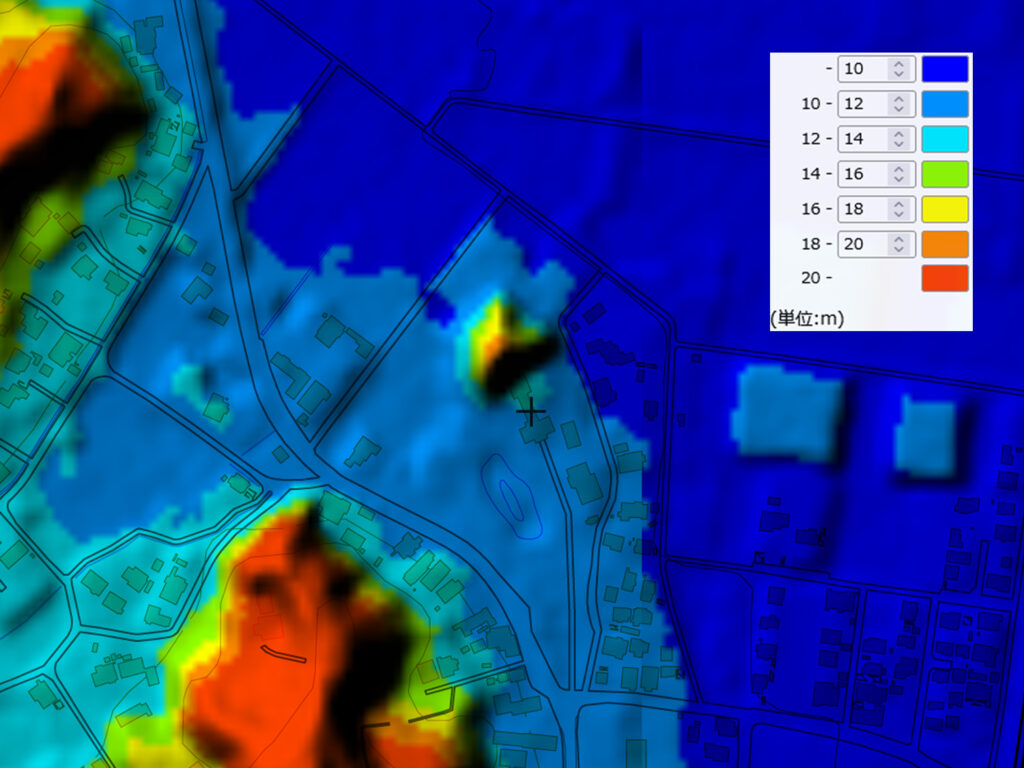Open the light blue 10-12 m color swatch
Screen dimensions: 1024x768
(945, 104)
